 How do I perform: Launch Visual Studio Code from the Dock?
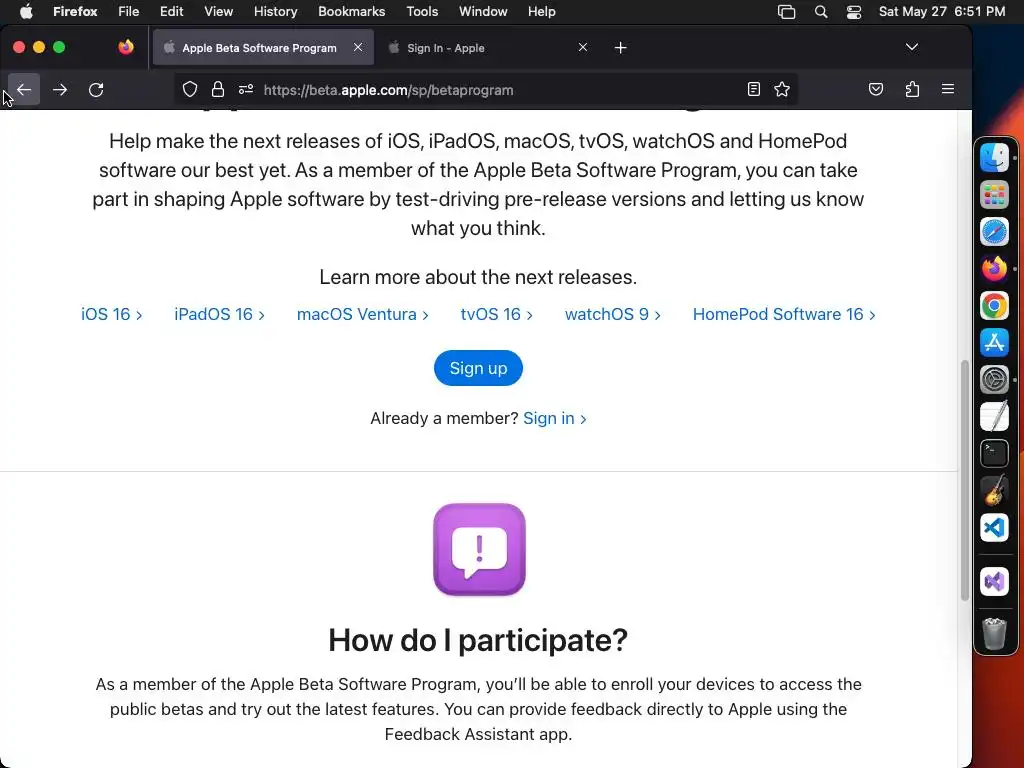click(994, 528)
